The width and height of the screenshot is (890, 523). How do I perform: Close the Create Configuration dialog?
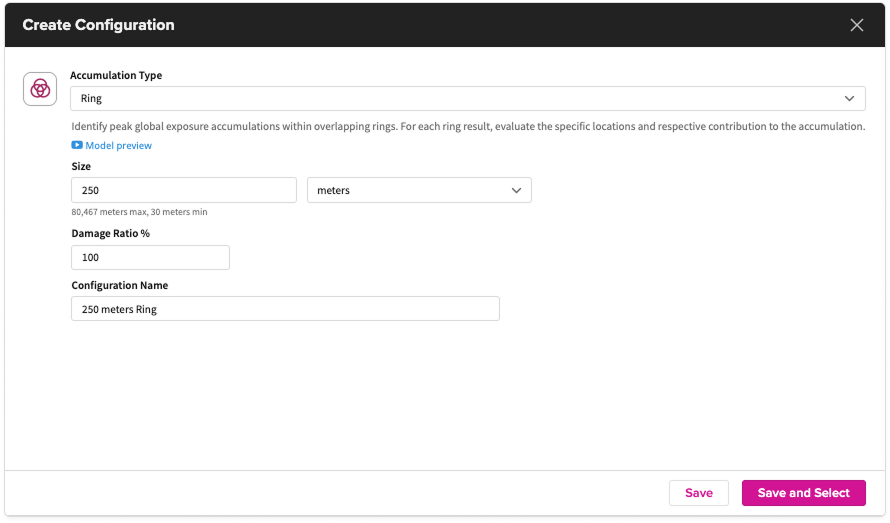856,25
